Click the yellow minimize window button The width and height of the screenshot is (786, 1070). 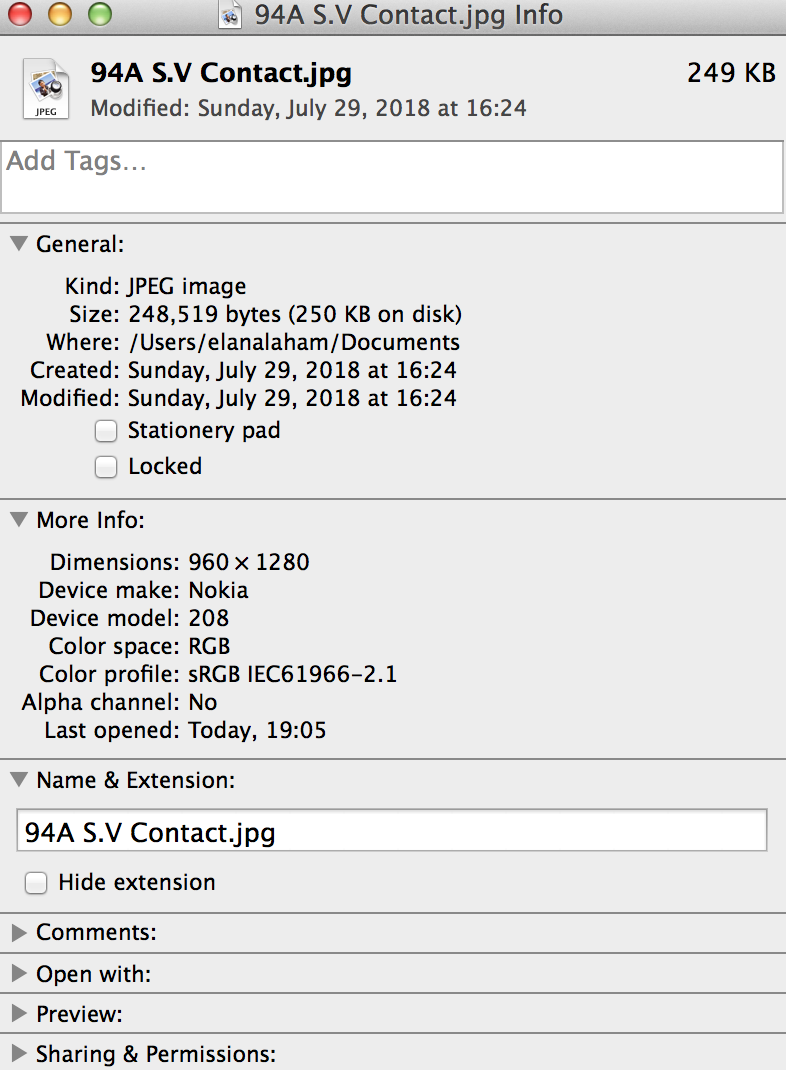(x=60, y=14)
